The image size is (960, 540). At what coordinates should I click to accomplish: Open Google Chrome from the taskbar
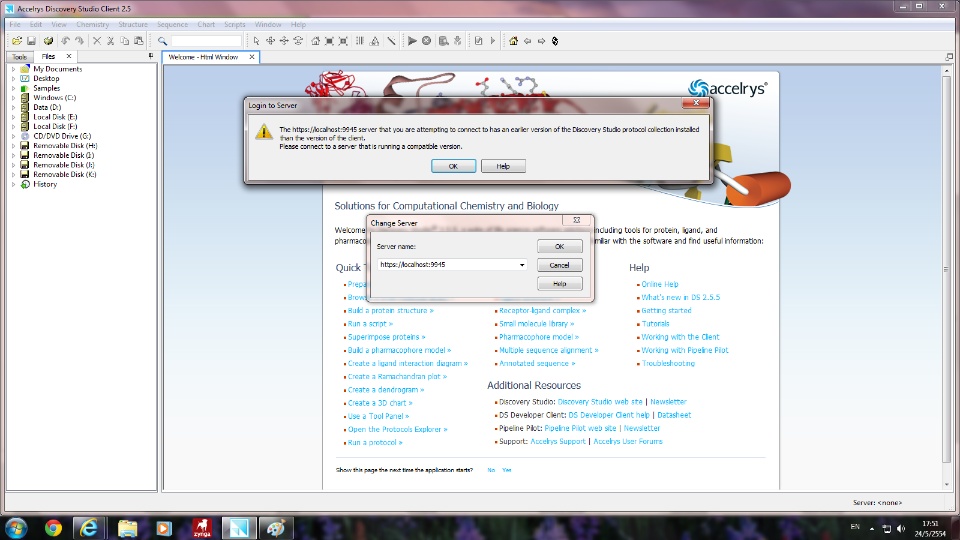[53, 528]
